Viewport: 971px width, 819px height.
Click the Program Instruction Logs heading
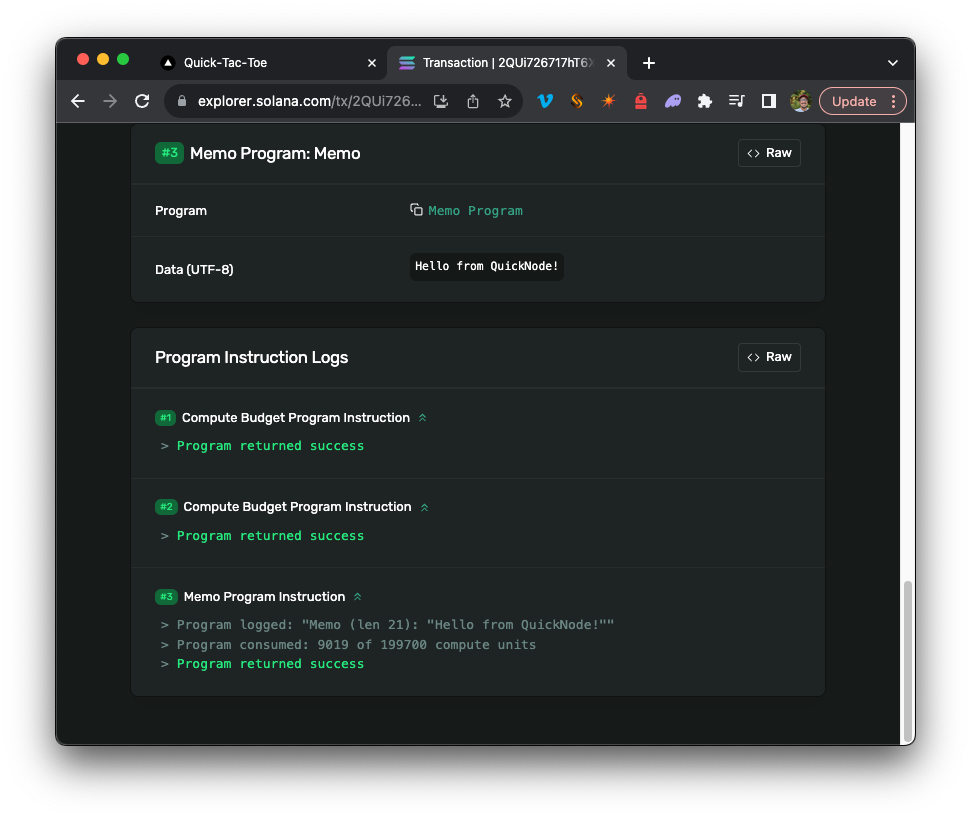[251, 357]
